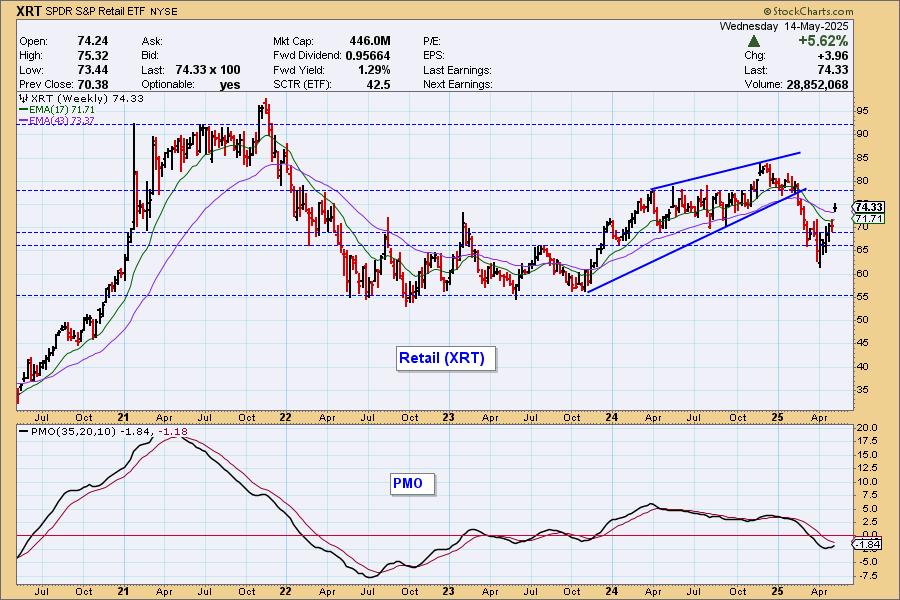
Task: Select the +5.62% percent change value
Action: [x=823, y=41]
